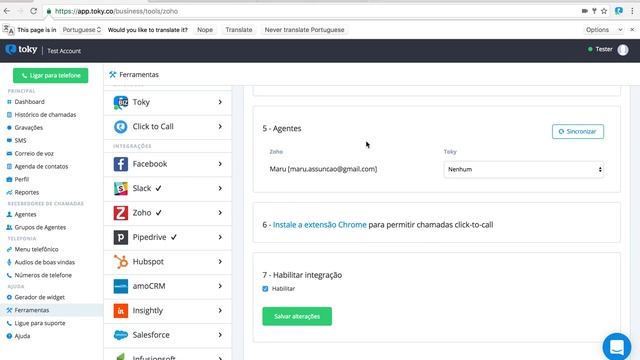
Task: Click the Tester user avatar
Action: (x=623, y=50)
